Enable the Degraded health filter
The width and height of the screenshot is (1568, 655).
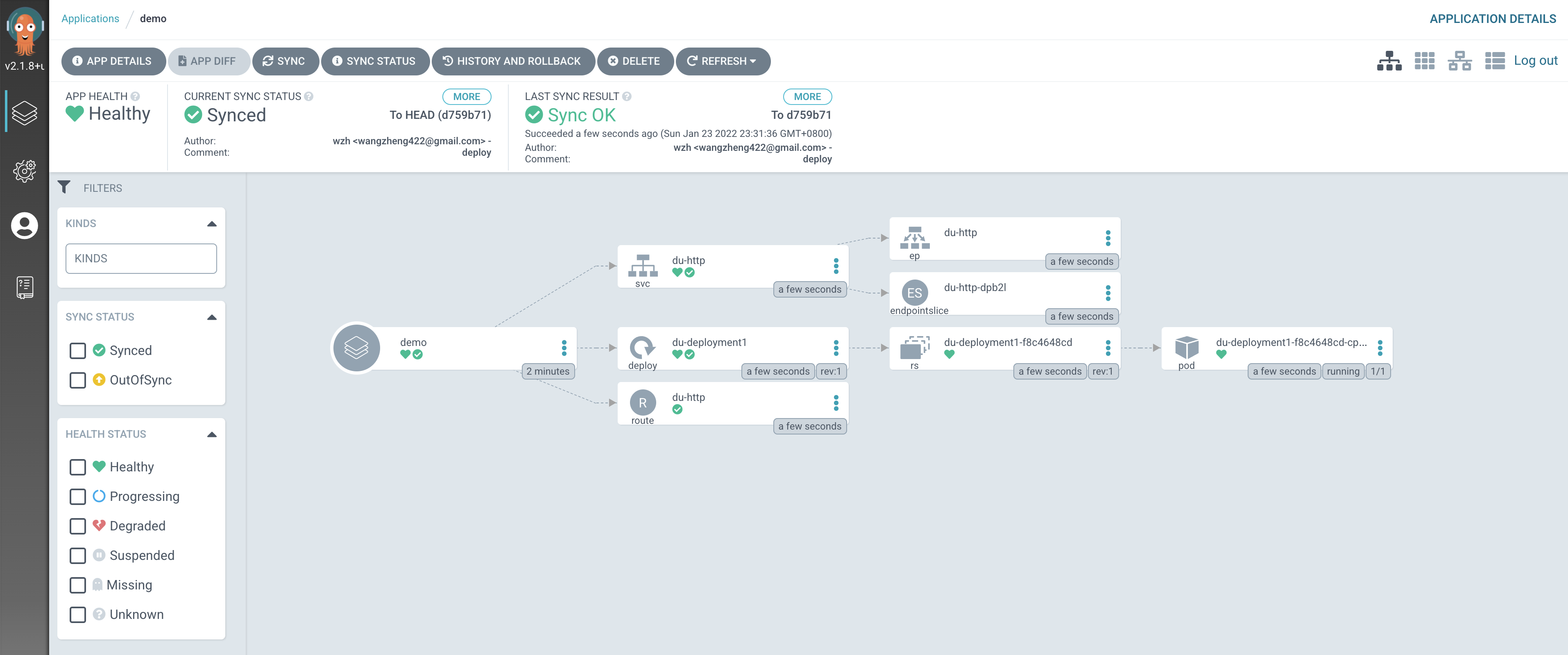[78, 526]
